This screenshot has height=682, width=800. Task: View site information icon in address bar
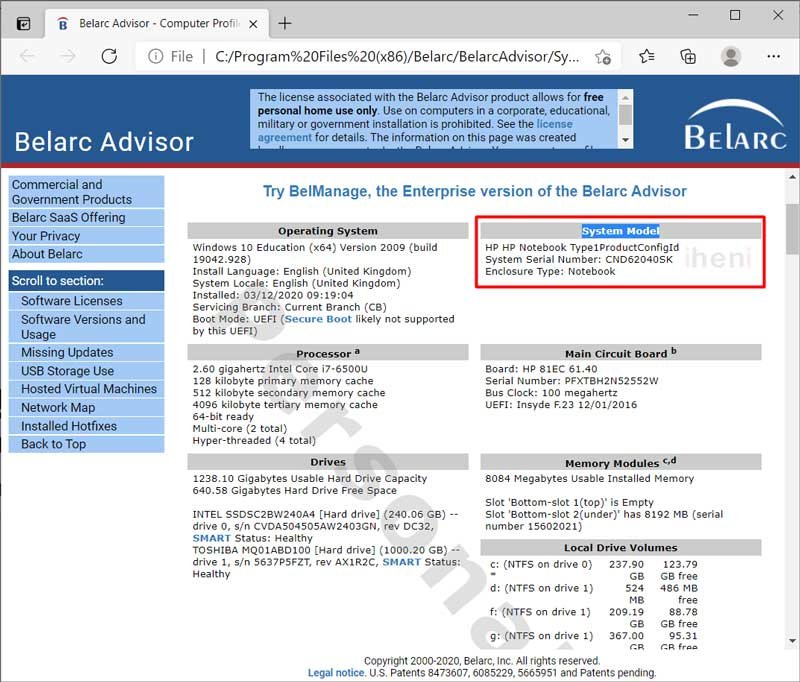coord(155,56)
